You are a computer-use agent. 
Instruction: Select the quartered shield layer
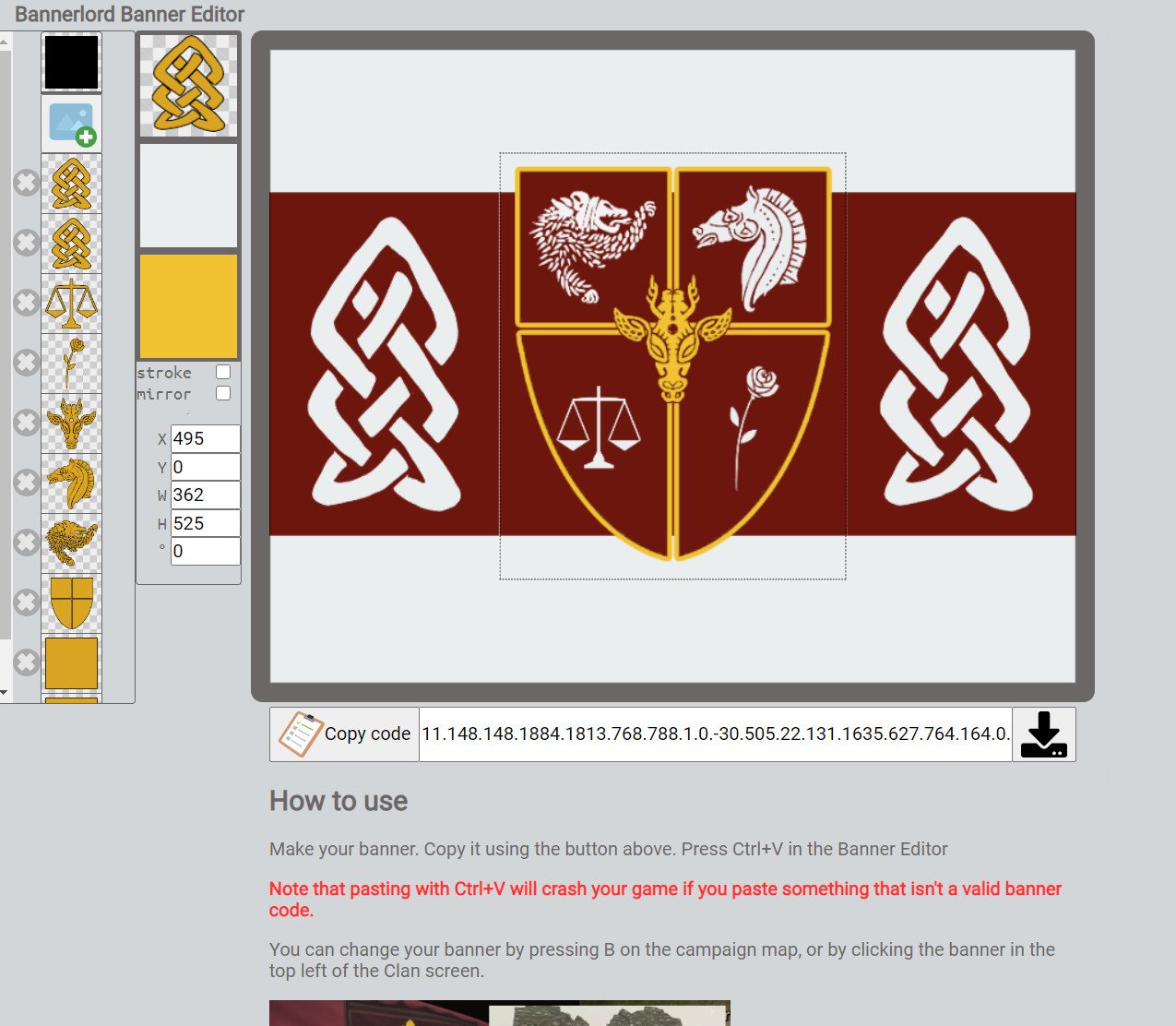[x=72, y=602]
